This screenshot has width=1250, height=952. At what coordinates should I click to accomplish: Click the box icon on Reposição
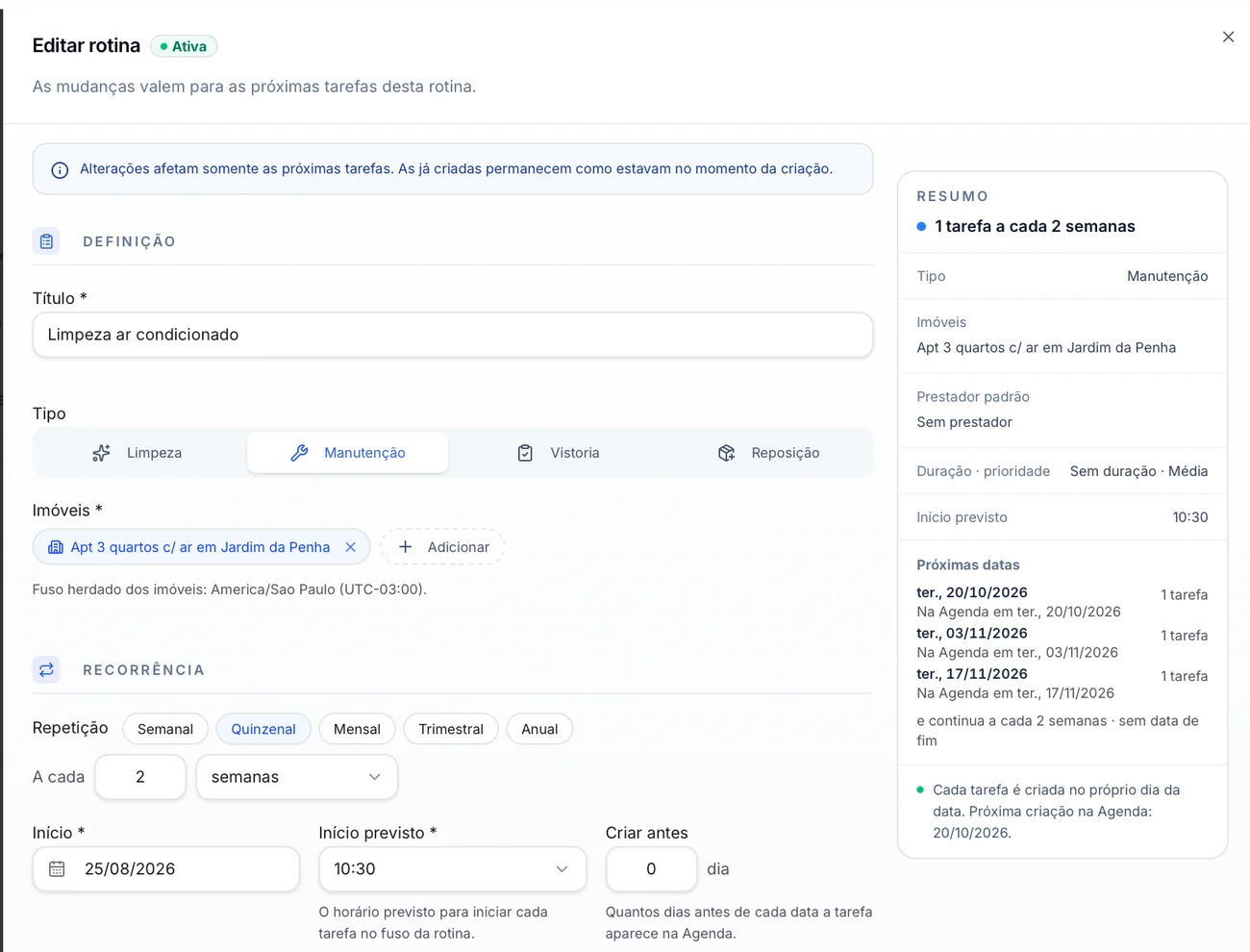click(x=726, y=453)
